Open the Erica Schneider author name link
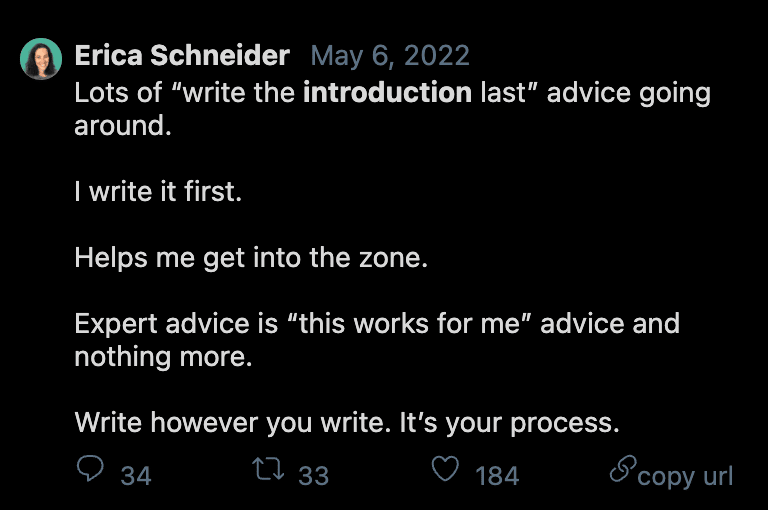 [182, 55]
